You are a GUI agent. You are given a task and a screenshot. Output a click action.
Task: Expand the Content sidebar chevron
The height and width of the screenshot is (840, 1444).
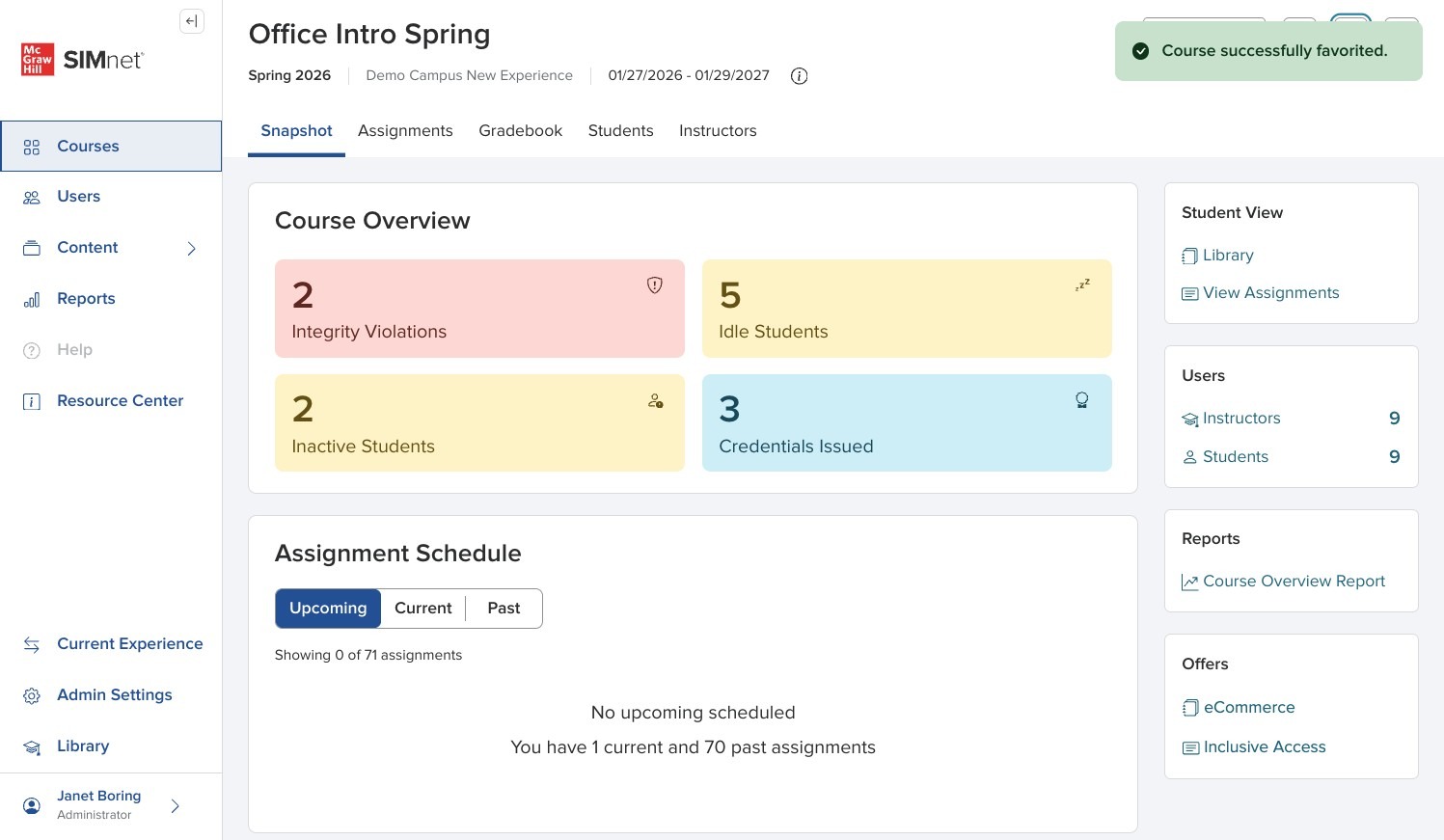click(x=191, y=249)
